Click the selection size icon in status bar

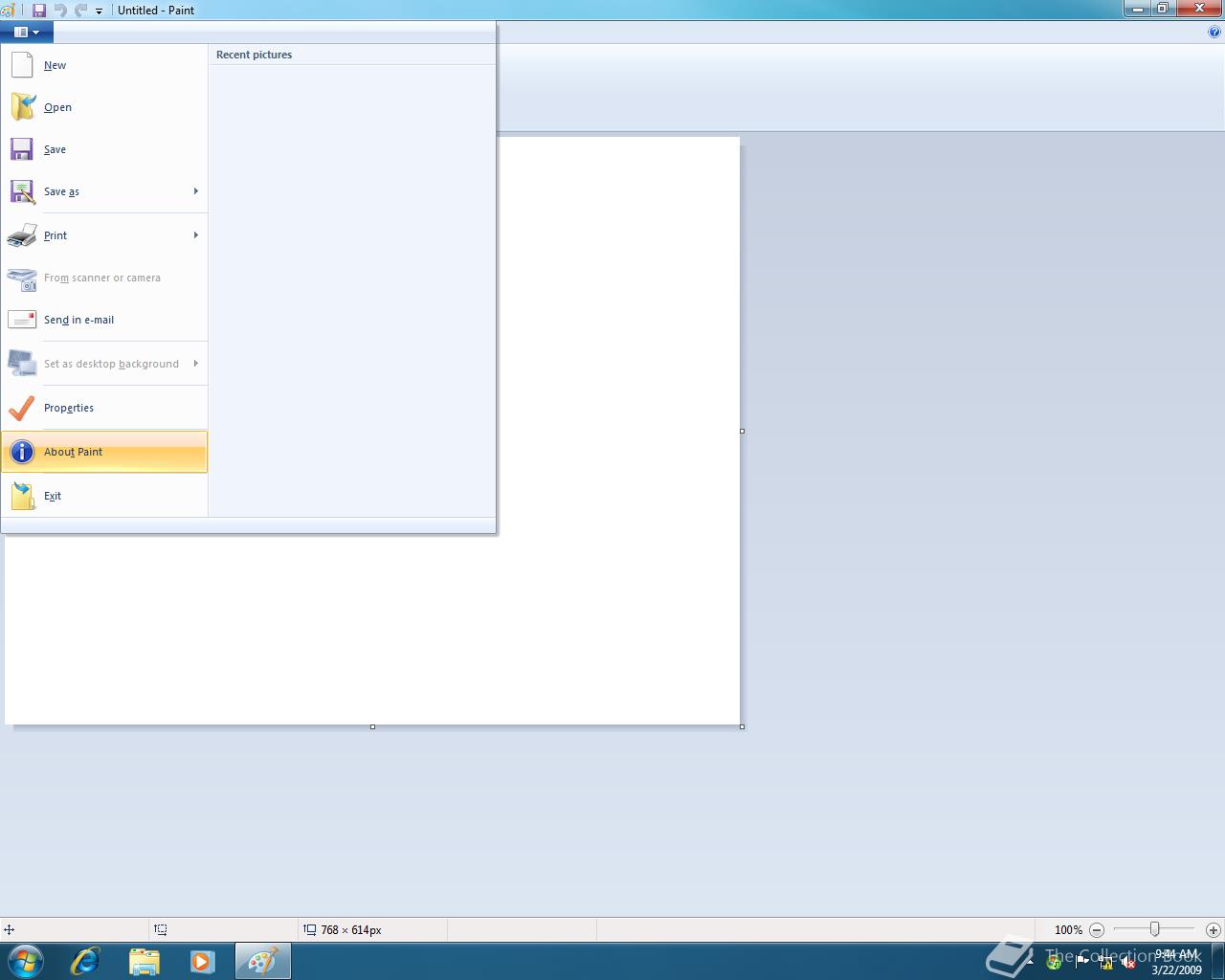point(161,929)
